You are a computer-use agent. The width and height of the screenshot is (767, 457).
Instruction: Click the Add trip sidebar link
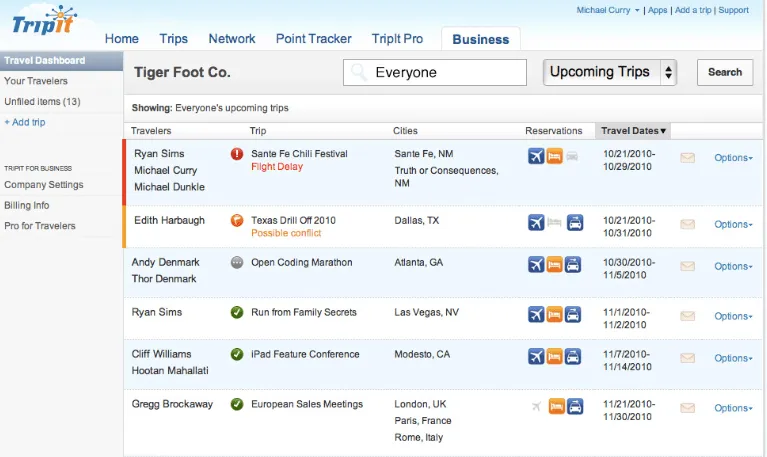pos(25,122)
